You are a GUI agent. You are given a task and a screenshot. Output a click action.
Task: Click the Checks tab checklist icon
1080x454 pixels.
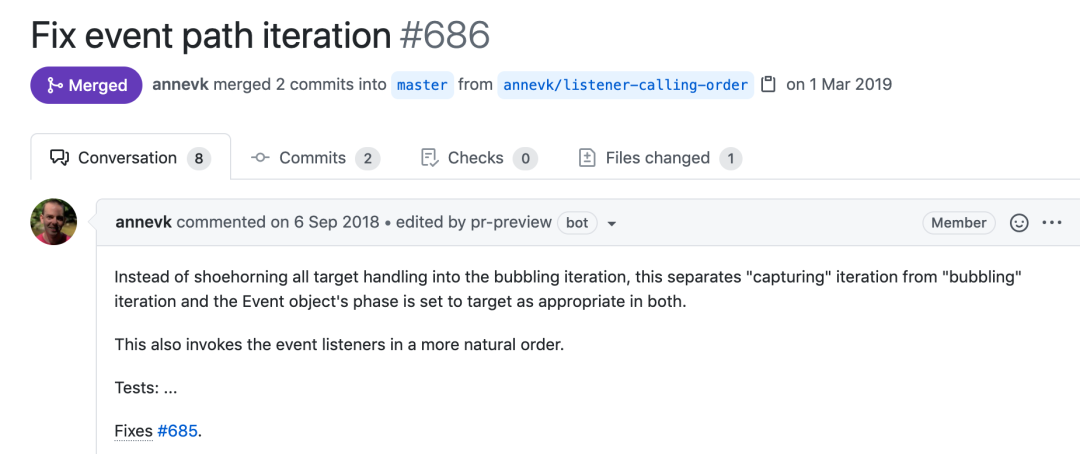(x=429, y=158)
